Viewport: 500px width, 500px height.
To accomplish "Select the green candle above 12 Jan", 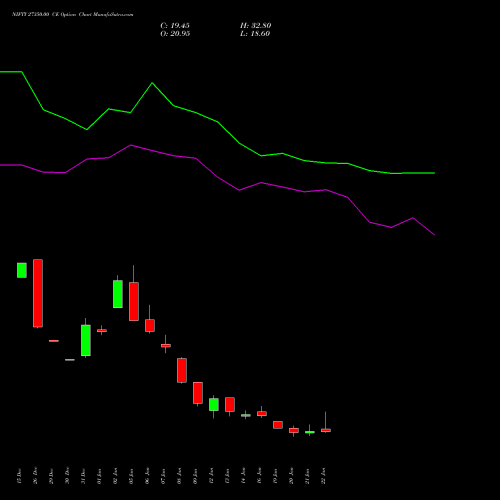I will click(x=214, y=404).
